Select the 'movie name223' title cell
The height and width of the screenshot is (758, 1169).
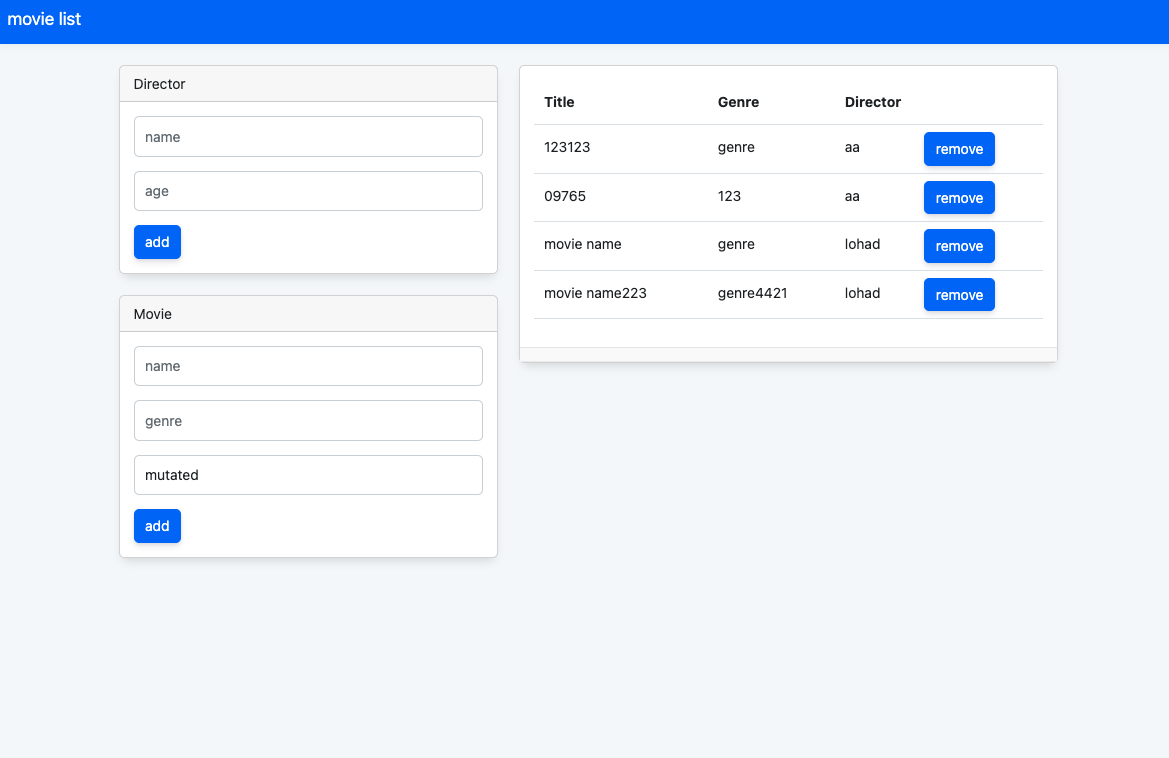pyautogui.click(x=595, y=293)
